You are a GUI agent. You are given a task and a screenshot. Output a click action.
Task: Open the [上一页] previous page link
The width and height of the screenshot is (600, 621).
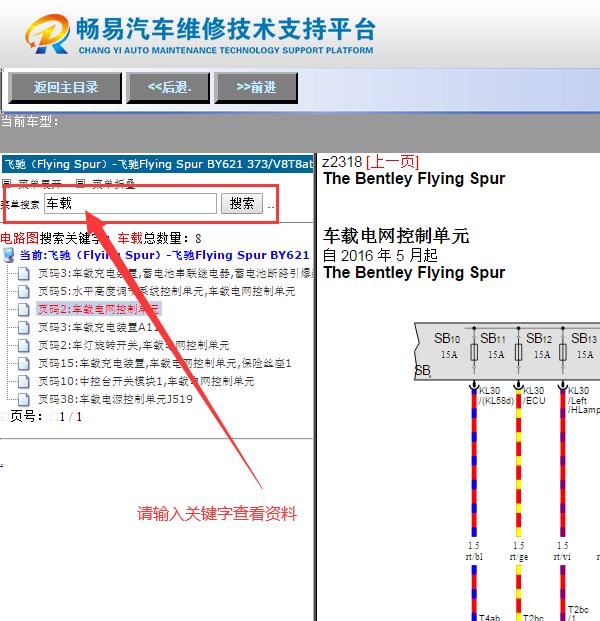pyautogui.click(x=392, y=162)
